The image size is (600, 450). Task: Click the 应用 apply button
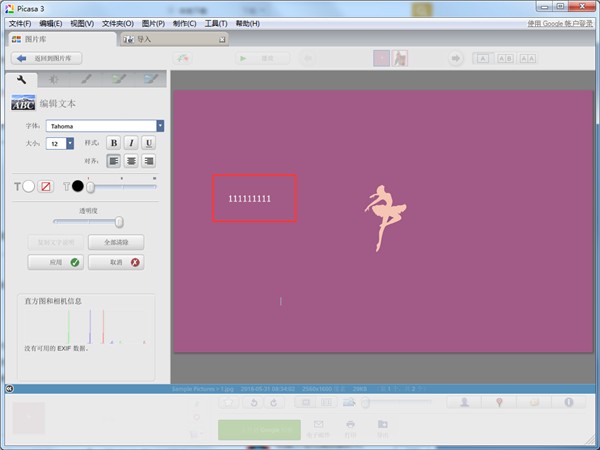click(54, 262)
